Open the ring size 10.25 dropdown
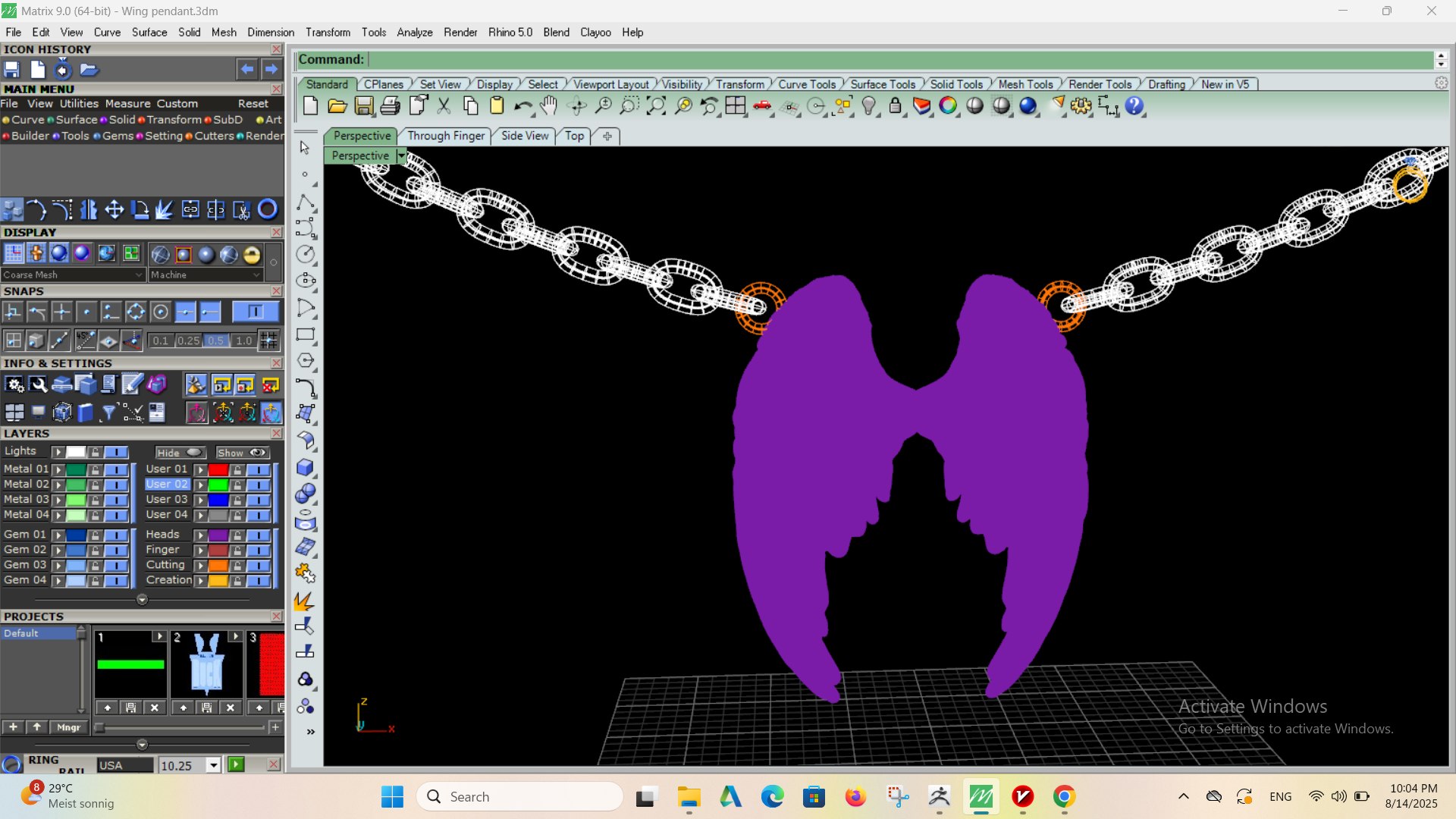1456x819 pixels. 214,766
